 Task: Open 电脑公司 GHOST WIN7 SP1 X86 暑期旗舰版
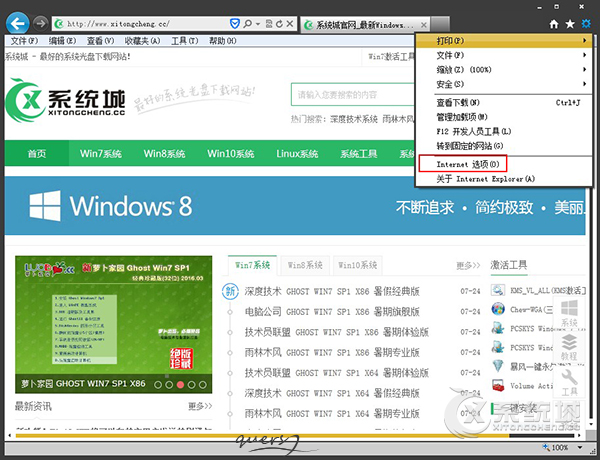(x=332, y=312)
